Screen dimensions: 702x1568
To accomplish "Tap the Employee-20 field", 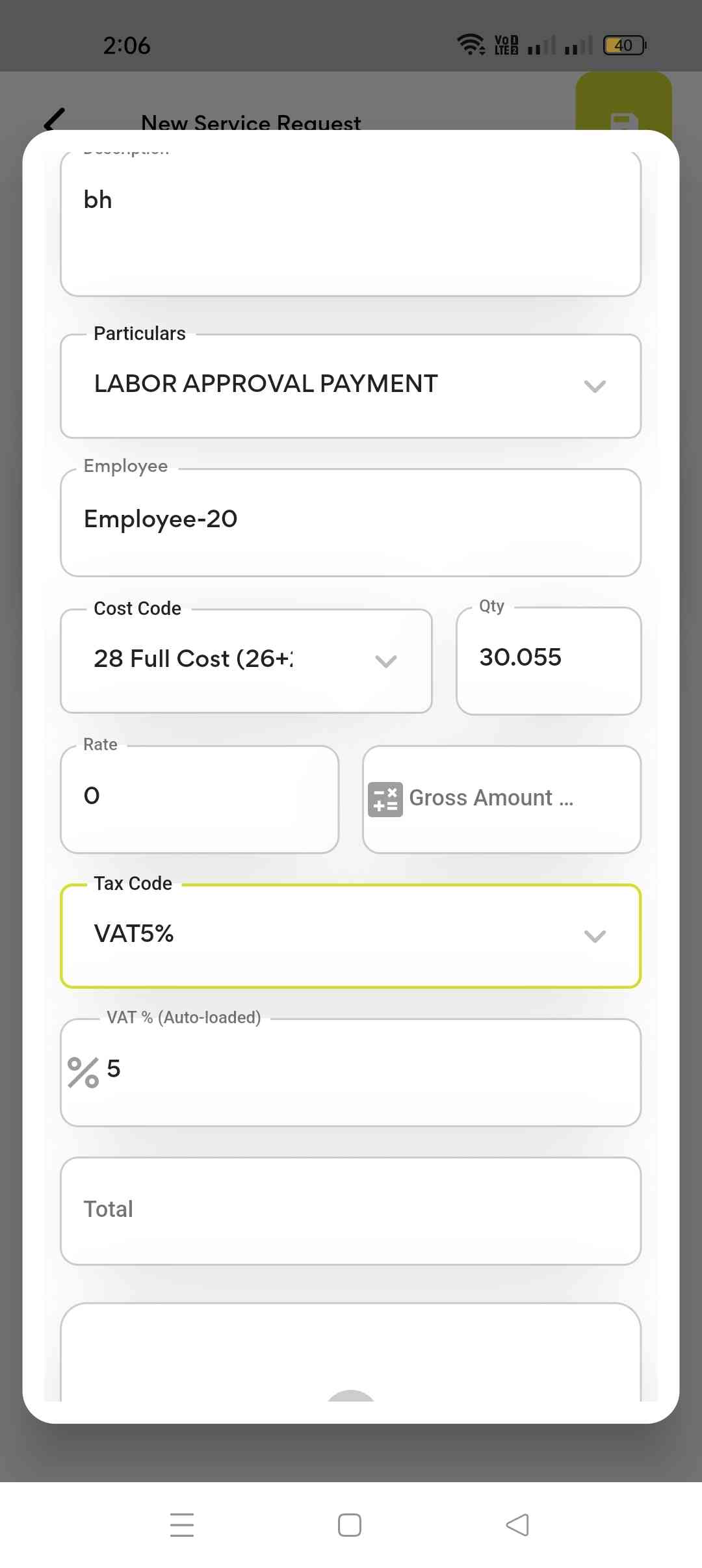I will [351, 521].
